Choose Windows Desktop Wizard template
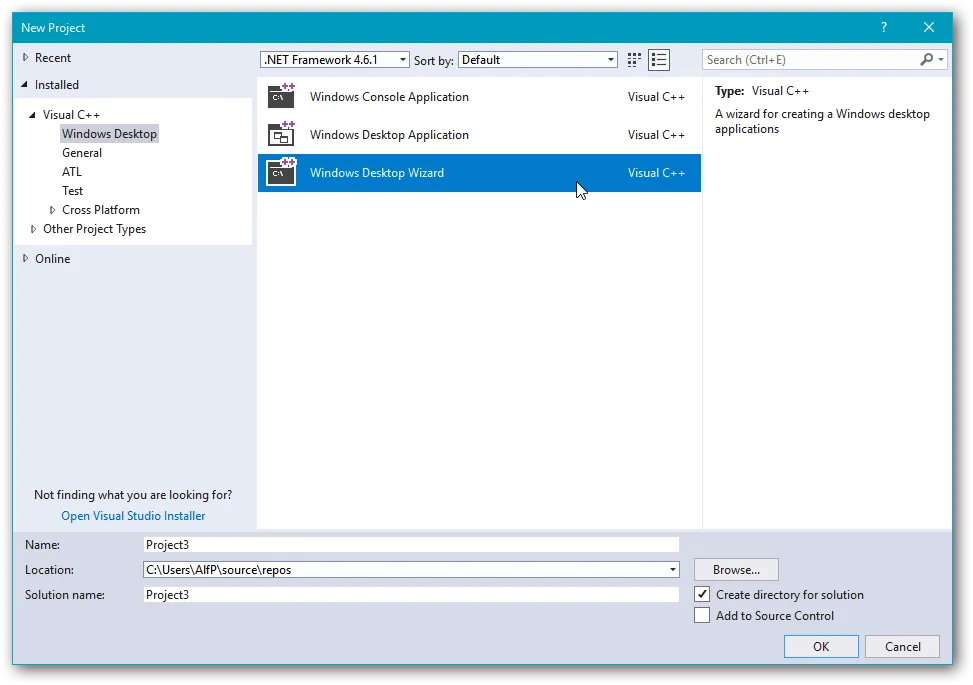This screenshot has width=973, height=685. coord(479,172)
